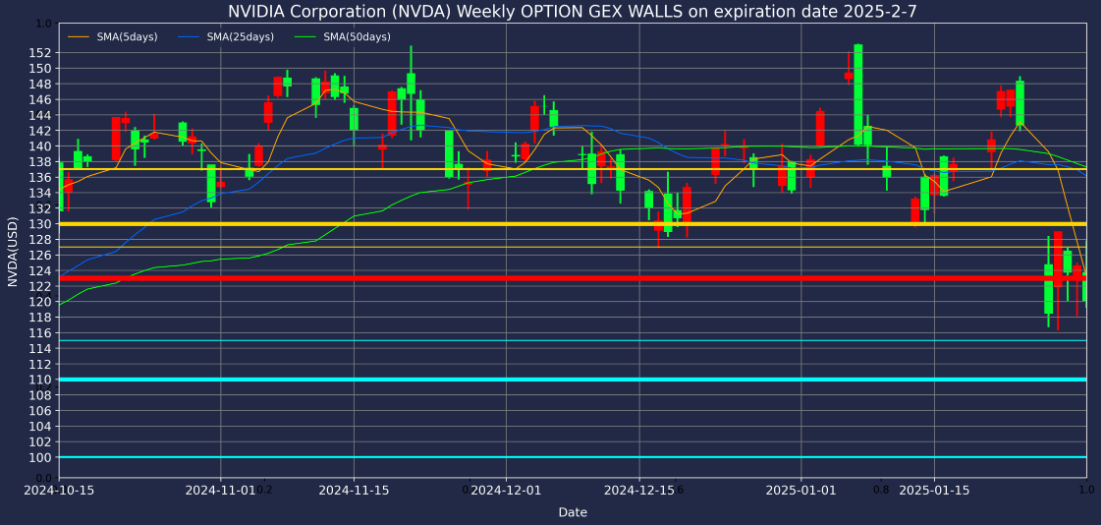1101x525 pixels.
Task: Click the chart title mentioning NVIDIA Corporation (NVDA)
Action: pyautogui.click(x=572, y=11)
